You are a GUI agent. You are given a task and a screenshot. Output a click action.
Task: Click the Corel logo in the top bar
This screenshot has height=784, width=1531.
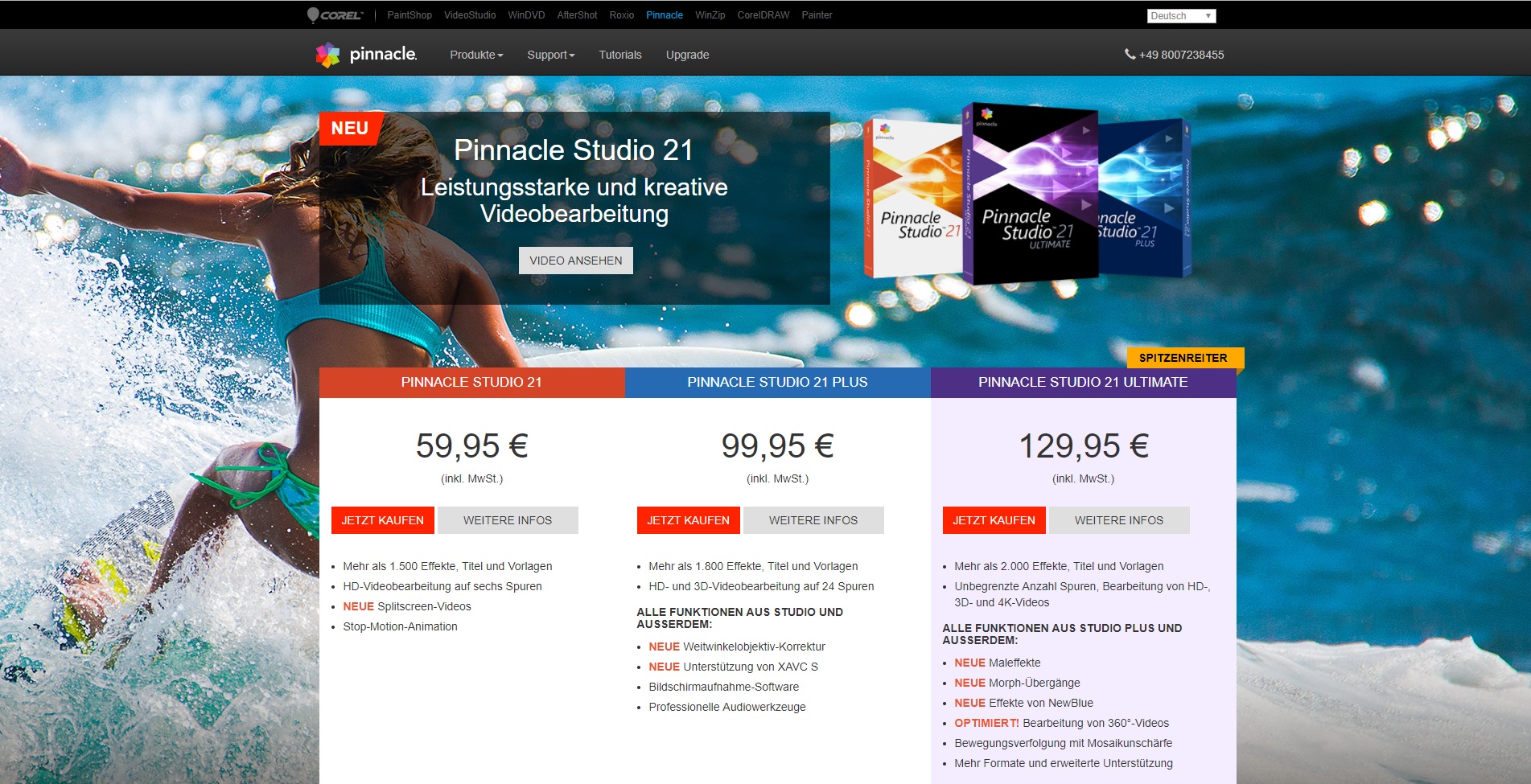coord(335,15)
